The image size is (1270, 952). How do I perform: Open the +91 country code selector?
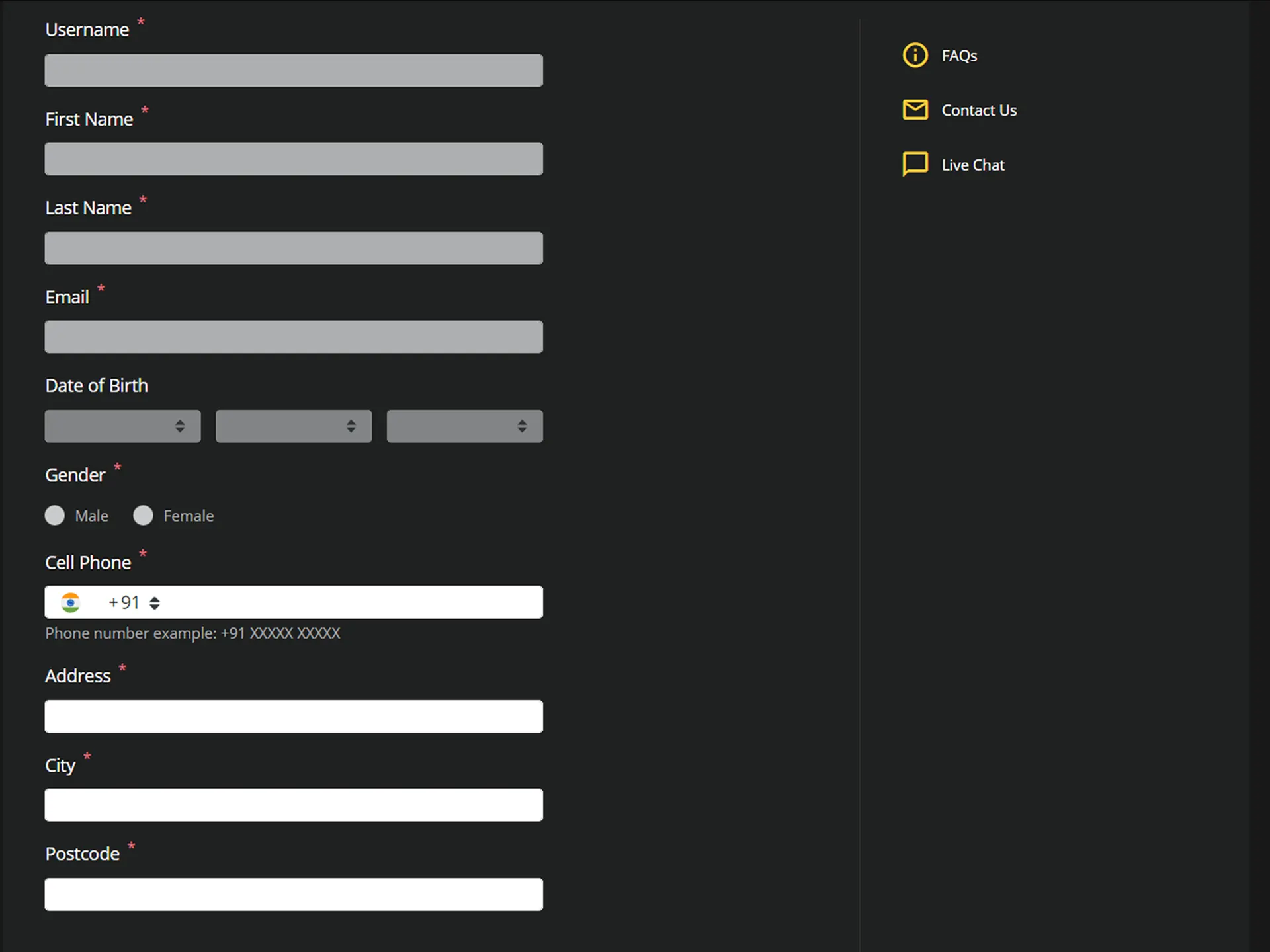tap(134, 602)
